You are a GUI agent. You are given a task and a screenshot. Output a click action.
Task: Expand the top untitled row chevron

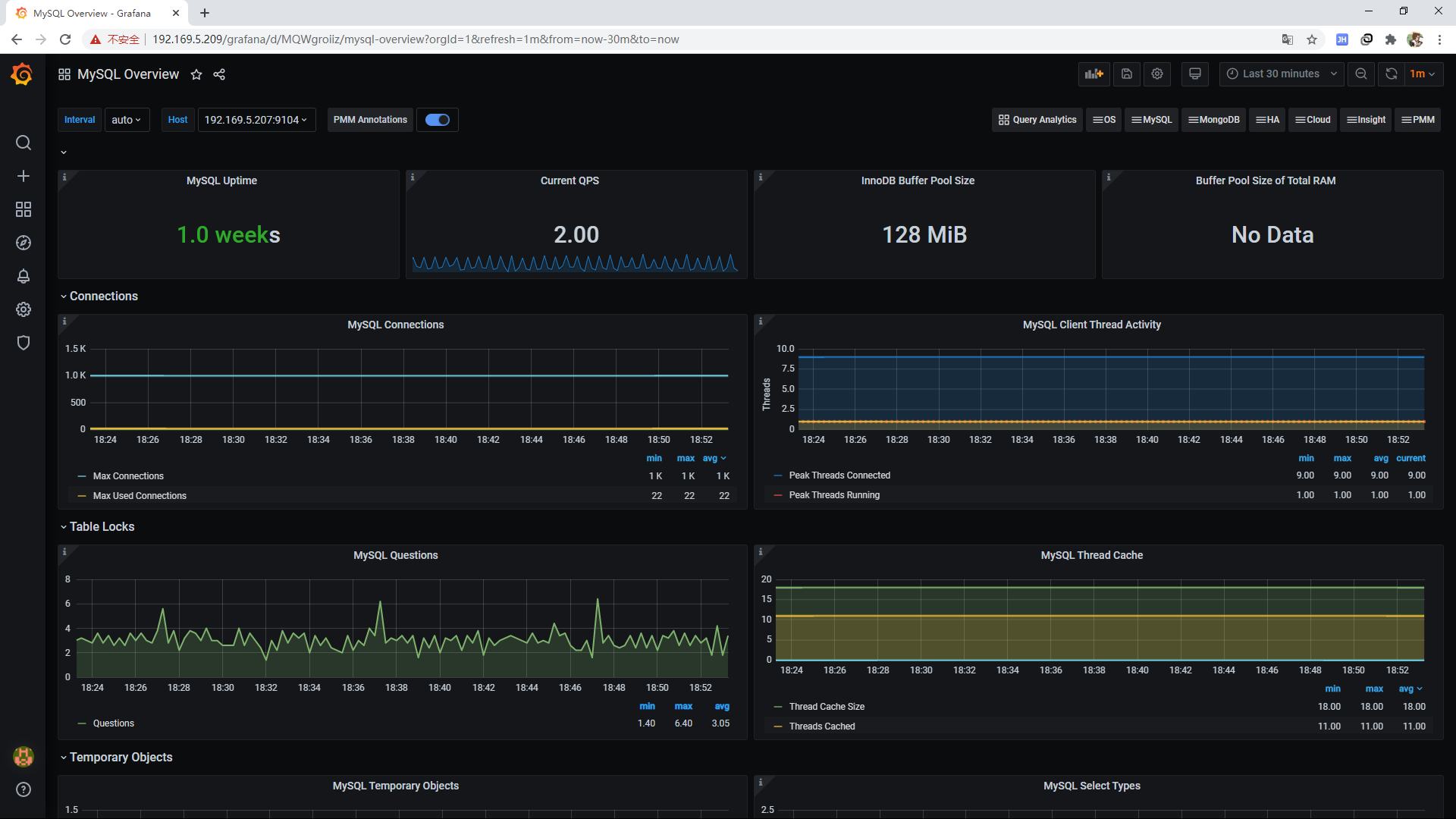tap(64, 152)
